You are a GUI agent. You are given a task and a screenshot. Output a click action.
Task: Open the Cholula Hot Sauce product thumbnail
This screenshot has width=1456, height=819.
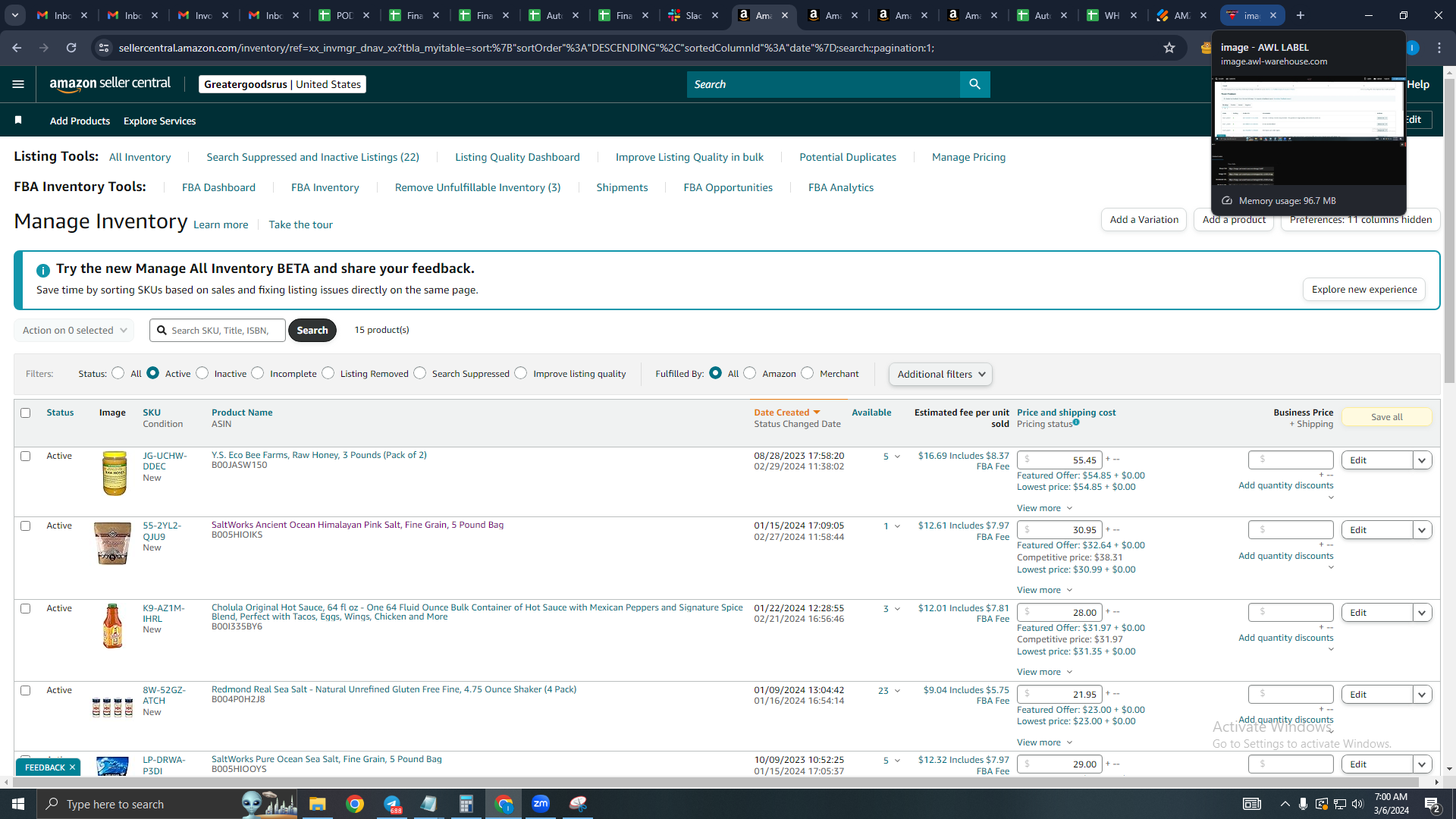[112, 626]
